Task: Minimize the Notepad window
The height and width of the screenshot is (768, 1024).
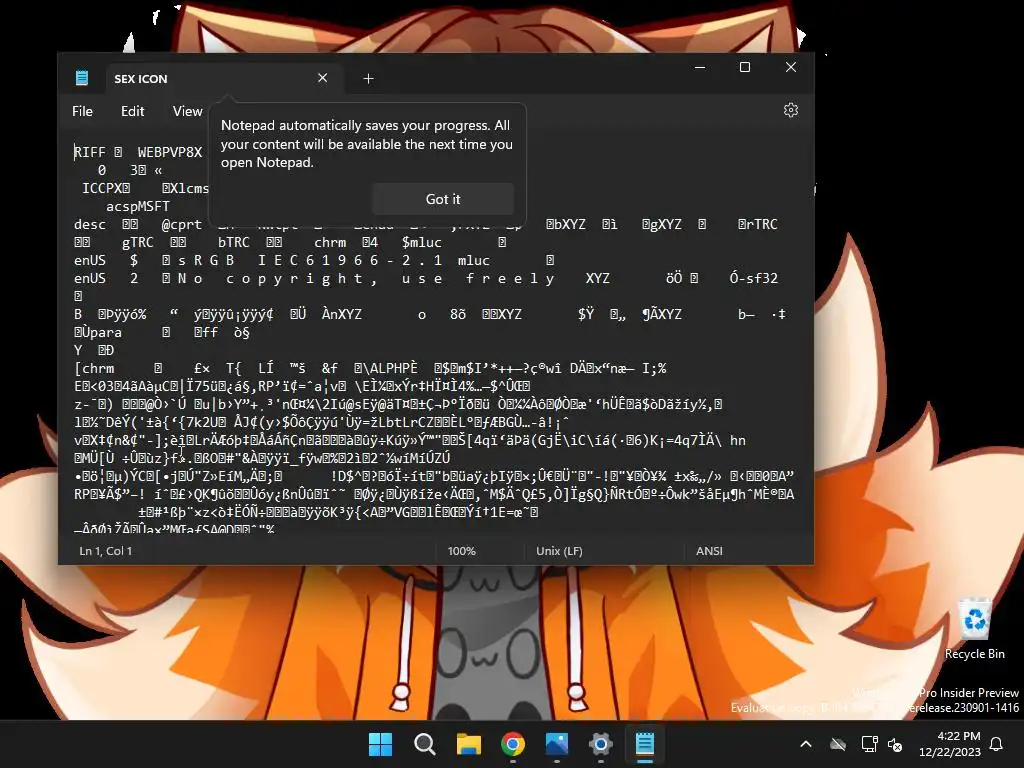Action: 699,67
